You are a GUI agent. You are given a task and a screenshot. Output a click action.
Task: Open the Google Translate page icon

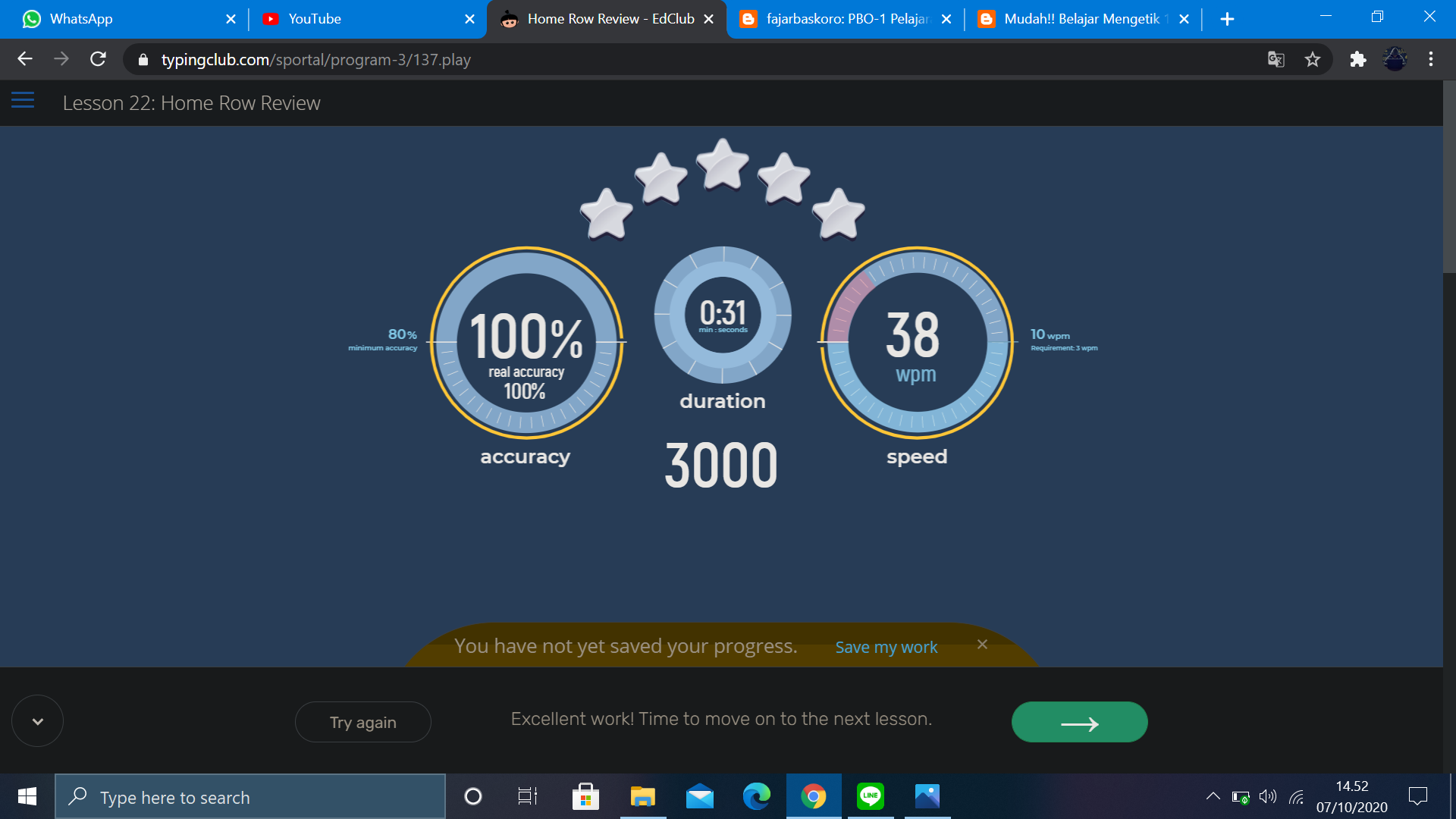pyautogui.click(x=1276, y=59)
